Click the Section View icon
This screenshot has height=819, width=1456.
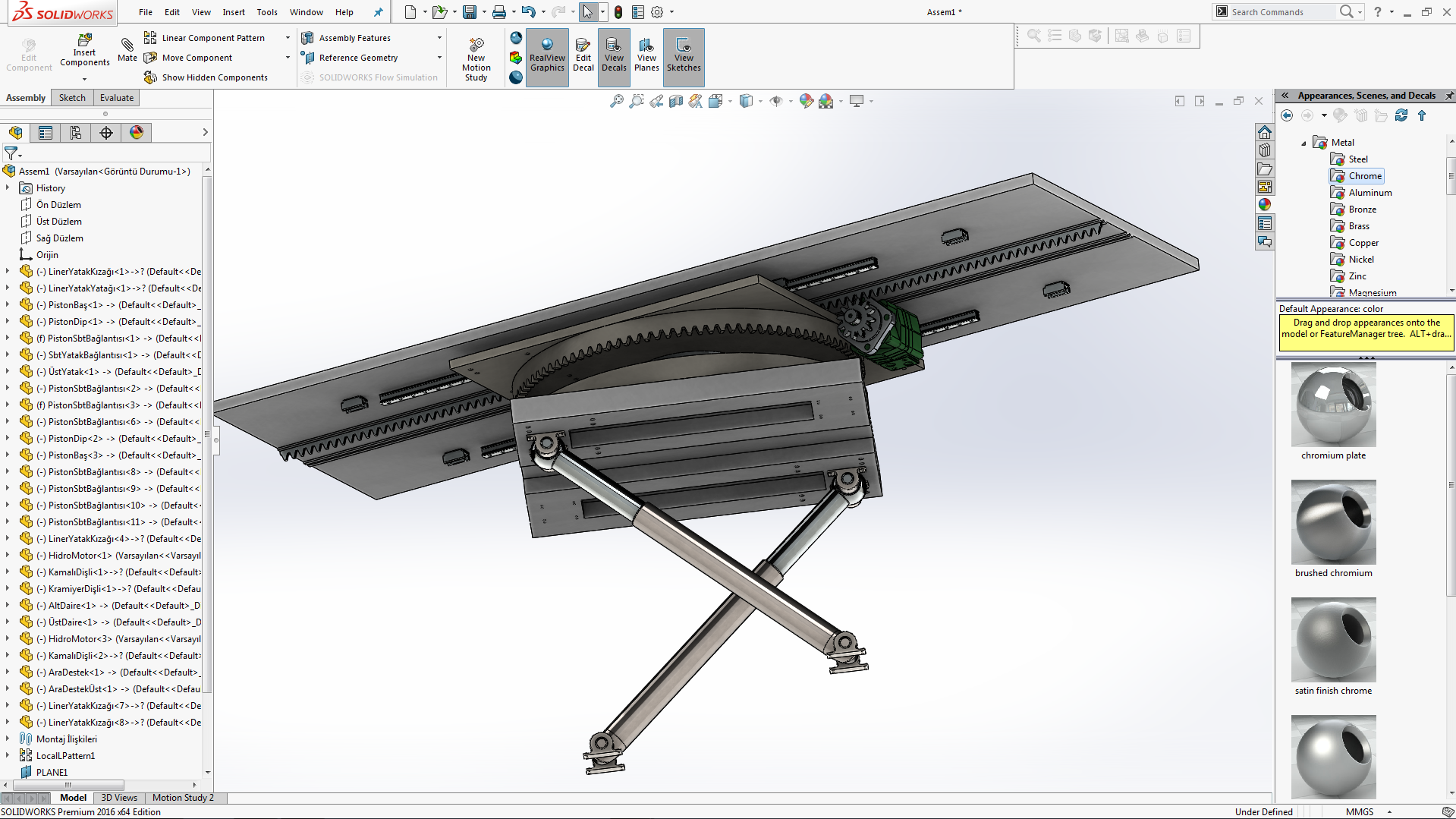click(x=676, y=101)
